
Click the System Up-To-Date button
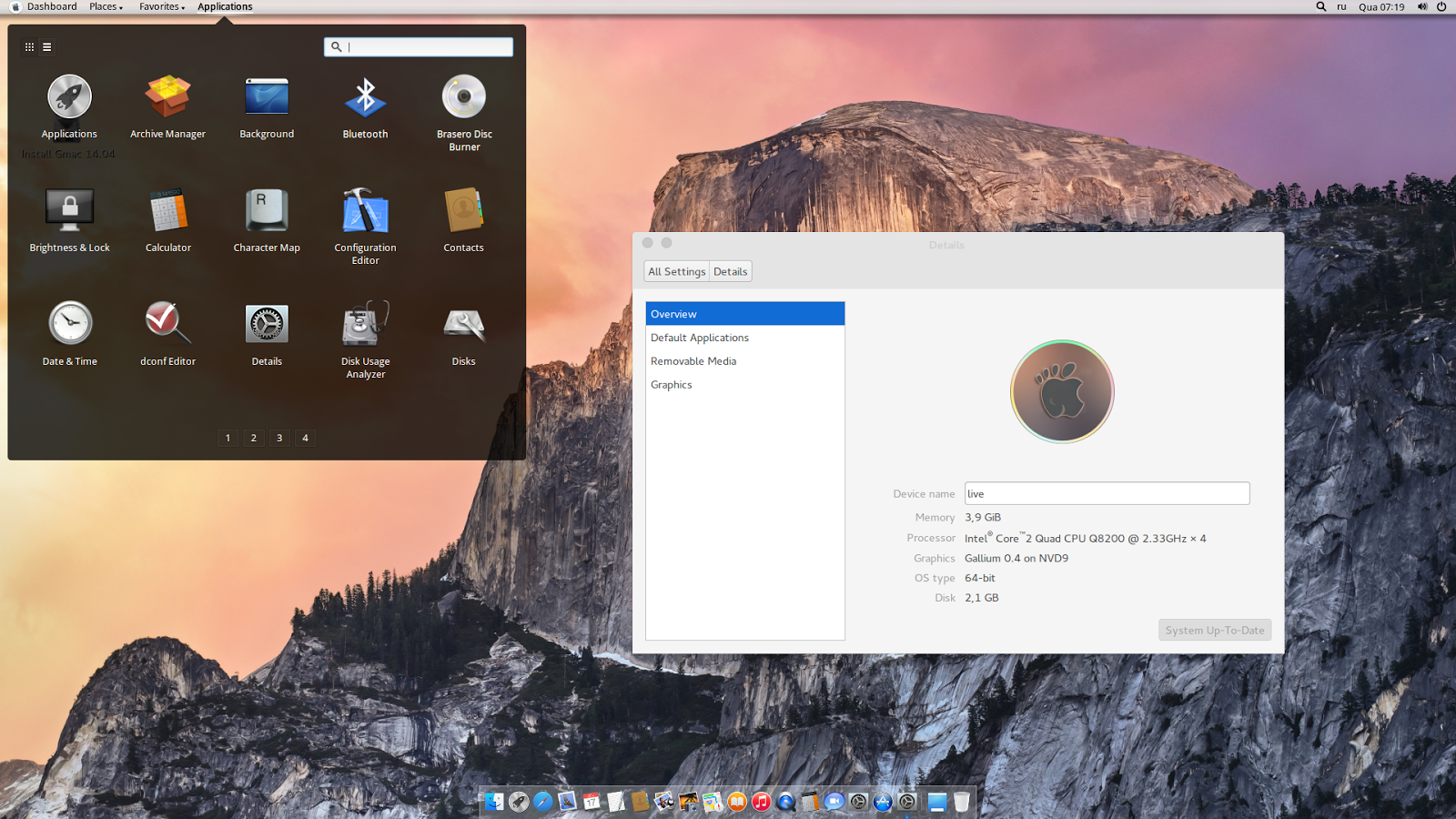pos(1214,630)
